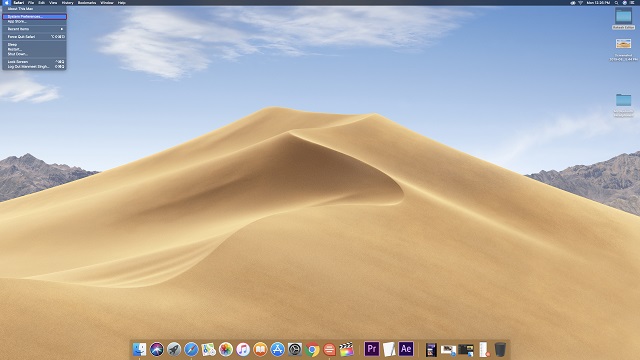This screenshot has height=360, width=640.
Task: Click the Apple menu logo
Action: tap(7, 2)
